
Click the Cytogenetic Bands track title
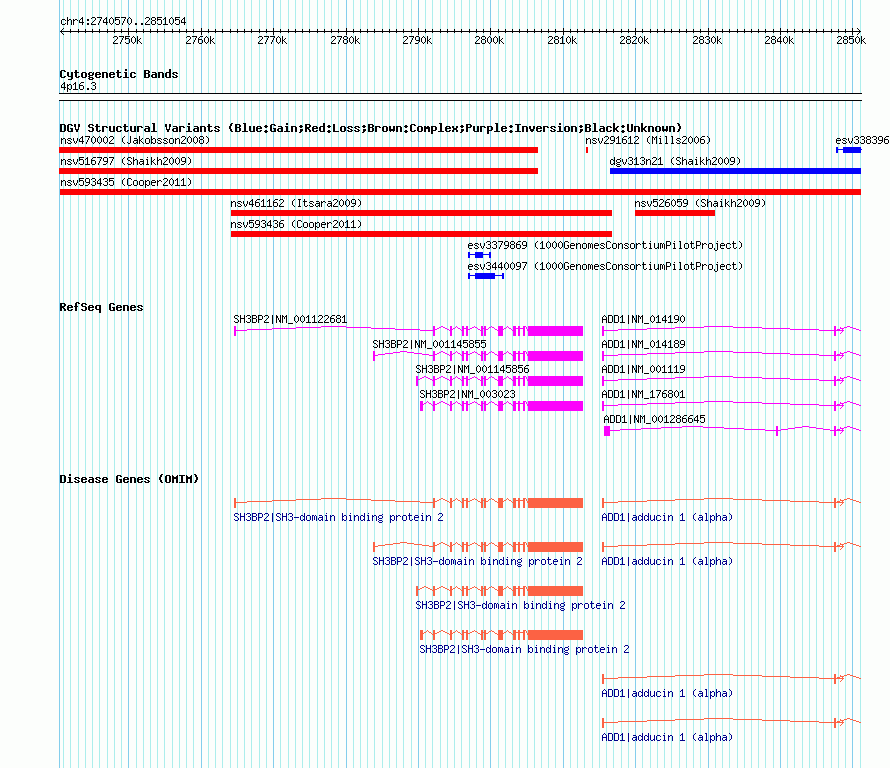point(119,74)
